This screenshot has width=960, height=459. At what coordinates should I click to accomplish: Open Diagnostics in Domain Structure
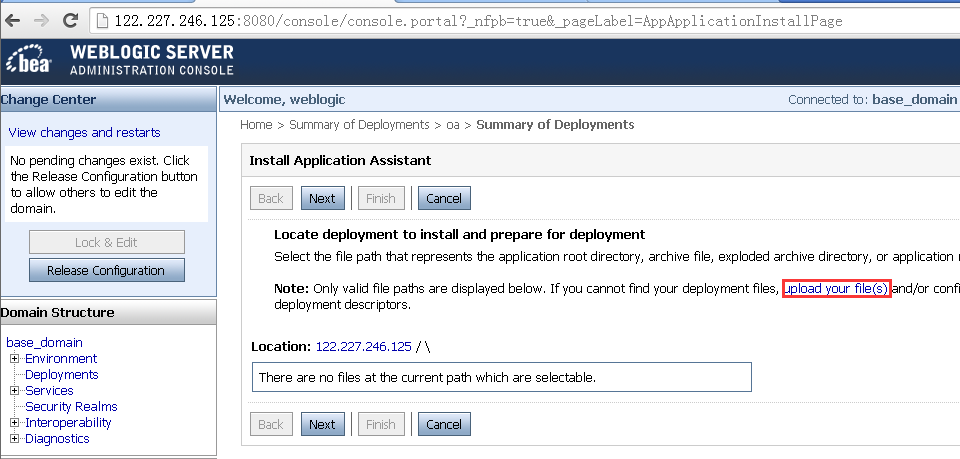pos(57,438)
